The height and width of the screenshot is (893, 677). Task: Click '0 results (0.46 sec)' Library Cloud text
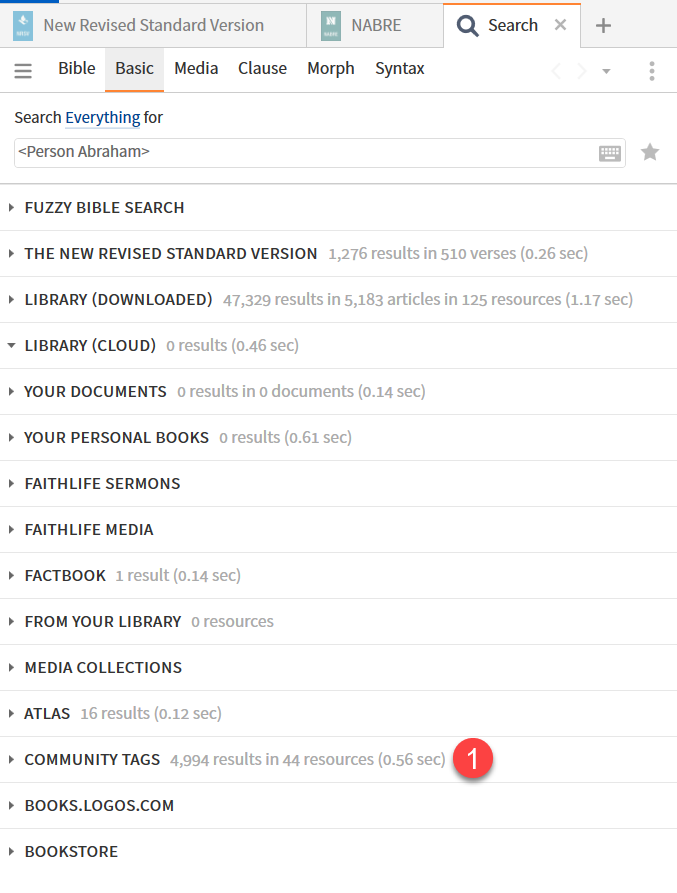pos(232,346)
